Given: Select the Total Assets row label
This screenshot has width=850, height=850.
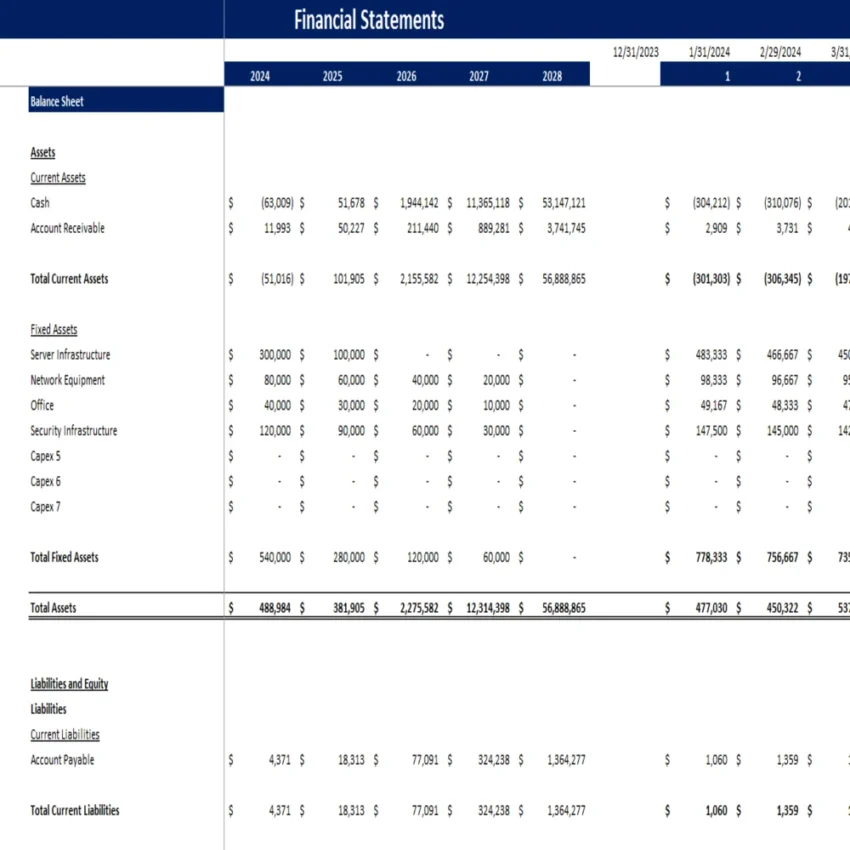Looking at the screenshot, I should (x=52, y=607).
